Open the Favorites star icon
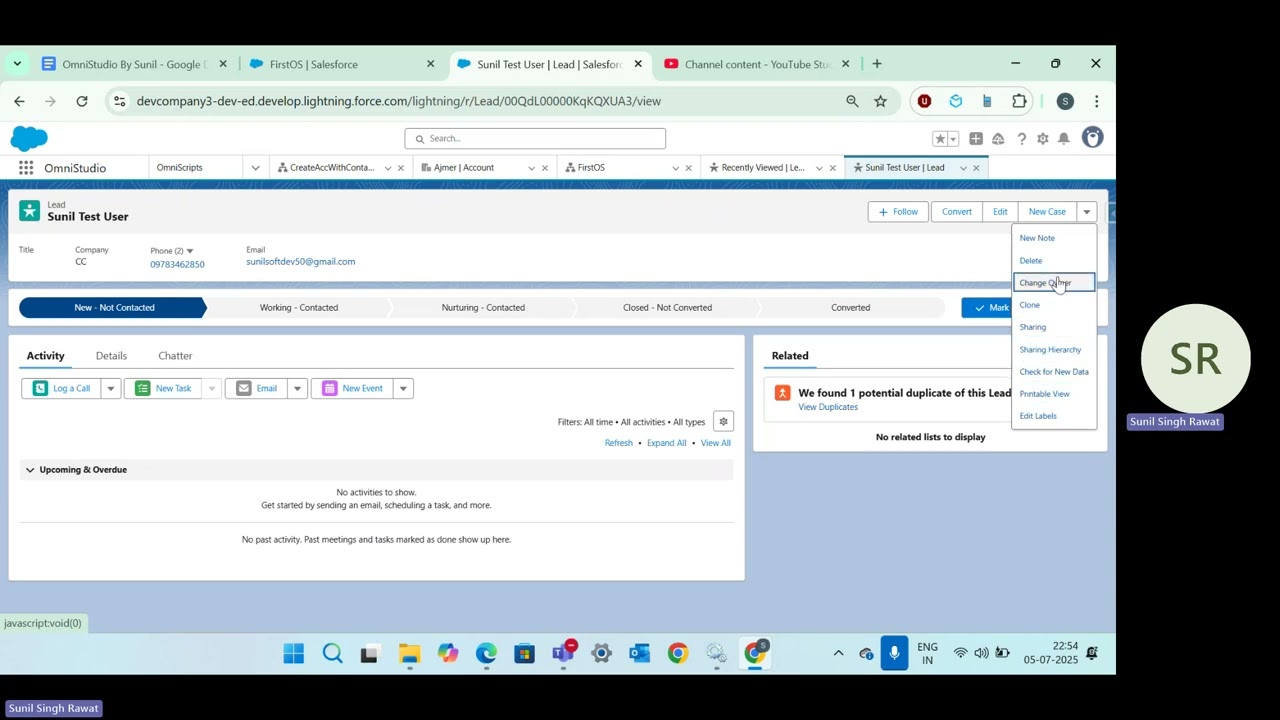The width and height of the screenshot is (1280, 720). pos(939,139)
